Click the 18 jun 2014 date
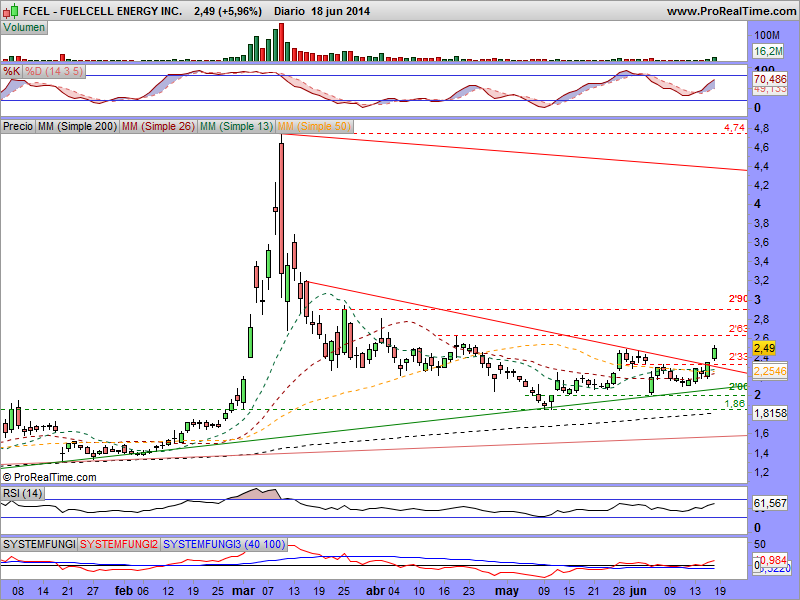 pyautogui.click(x=340, y=11)
